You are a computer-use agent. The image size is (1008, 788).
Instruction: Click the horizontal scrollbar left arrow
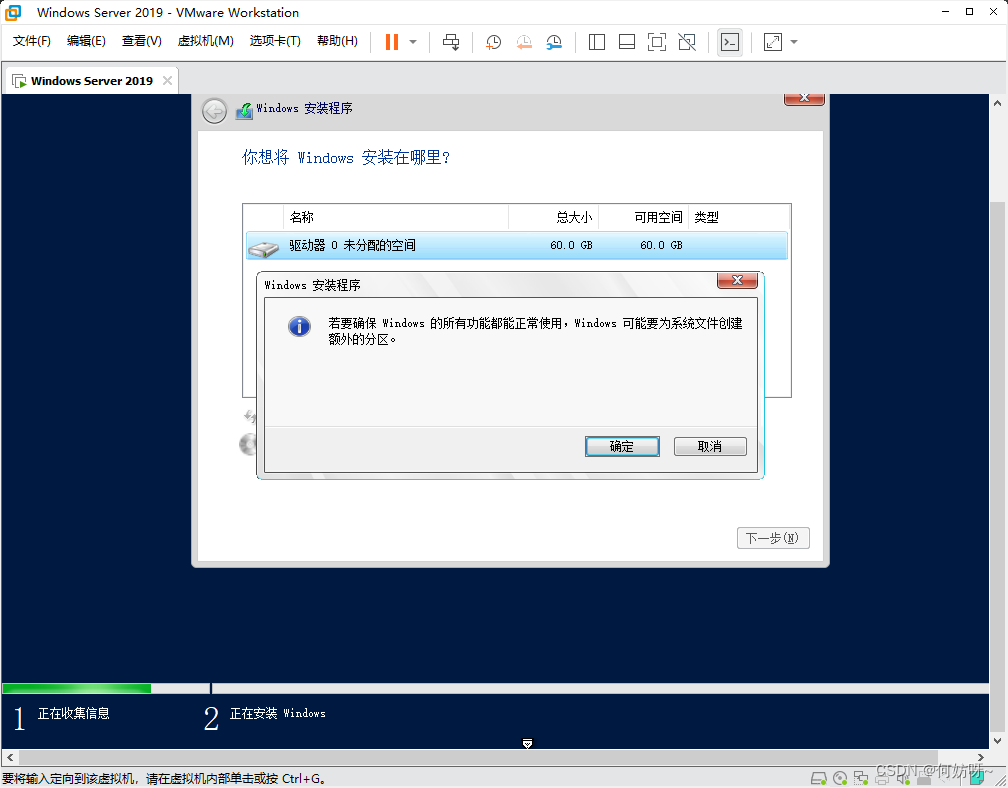10,757
